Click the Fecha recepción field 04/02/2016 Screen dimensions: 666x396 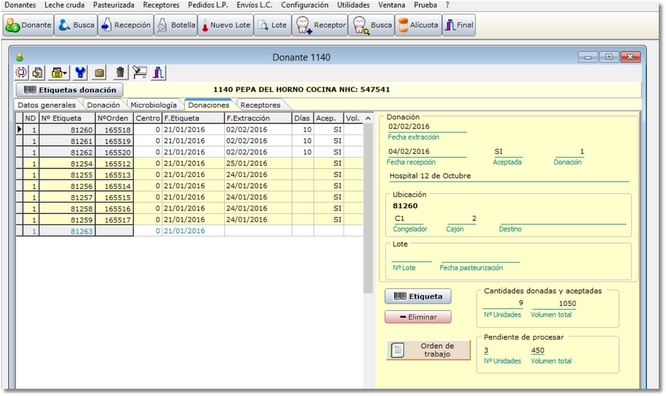pyautogui.click(x=426, y=152)
